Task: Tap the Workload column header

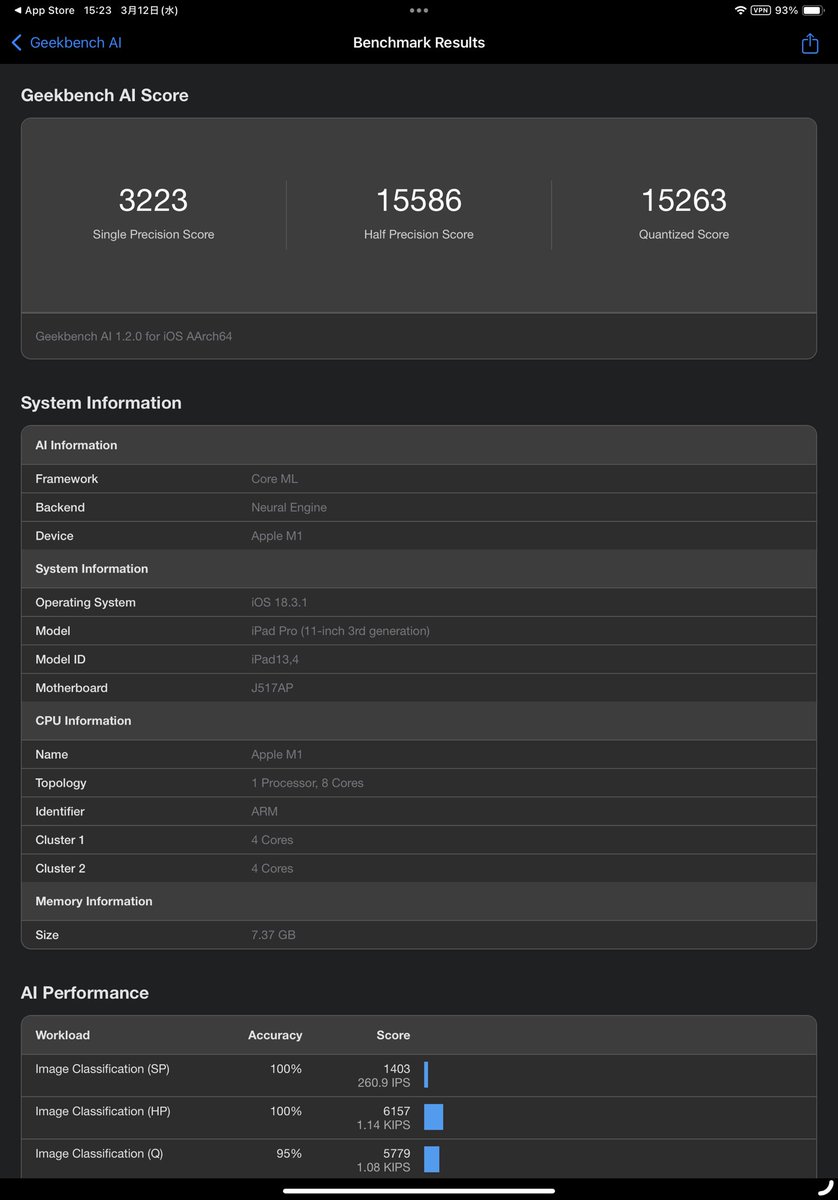Action: tap(62, 1035)
